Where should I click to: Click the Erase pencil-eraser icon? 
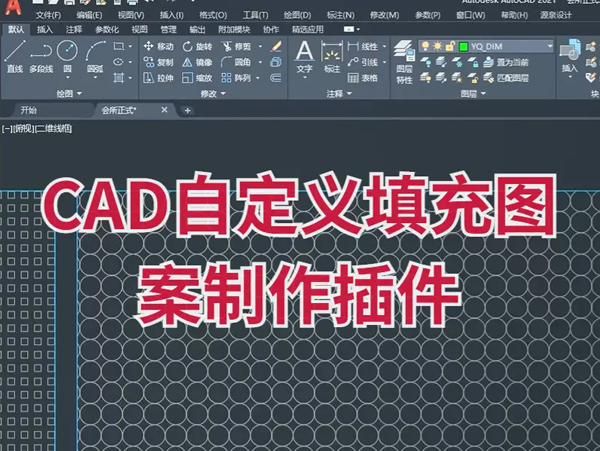coord(276,47)
